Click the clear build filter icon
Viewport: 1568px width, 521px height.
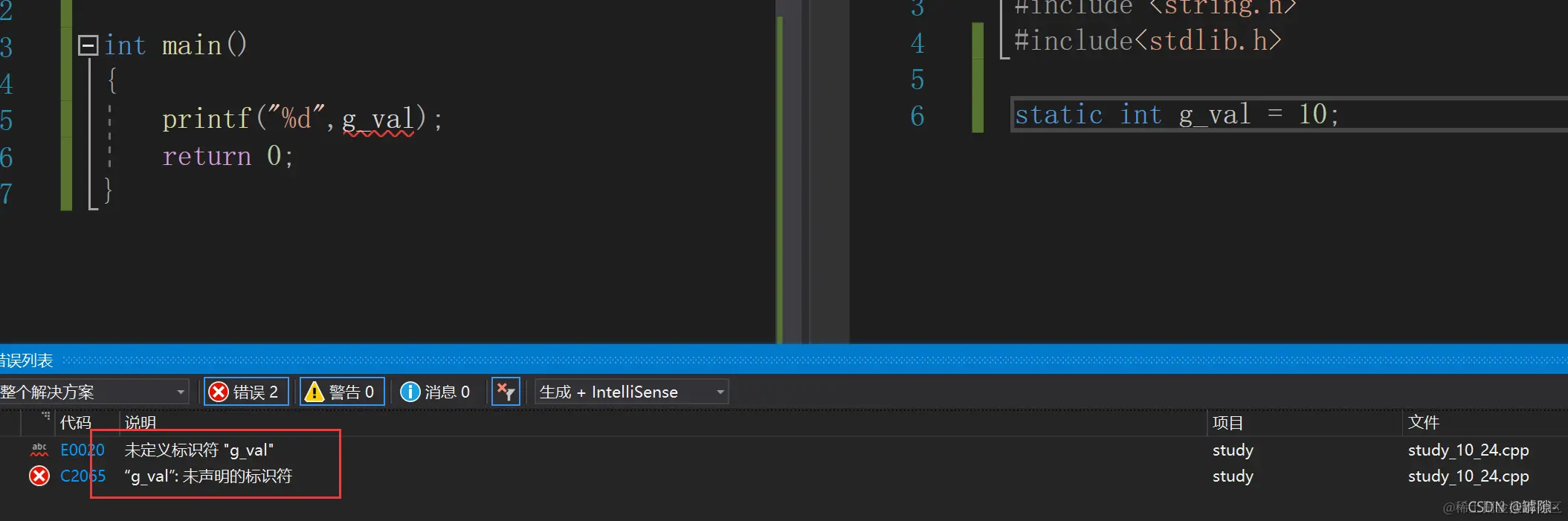click(x=506, y=392)
